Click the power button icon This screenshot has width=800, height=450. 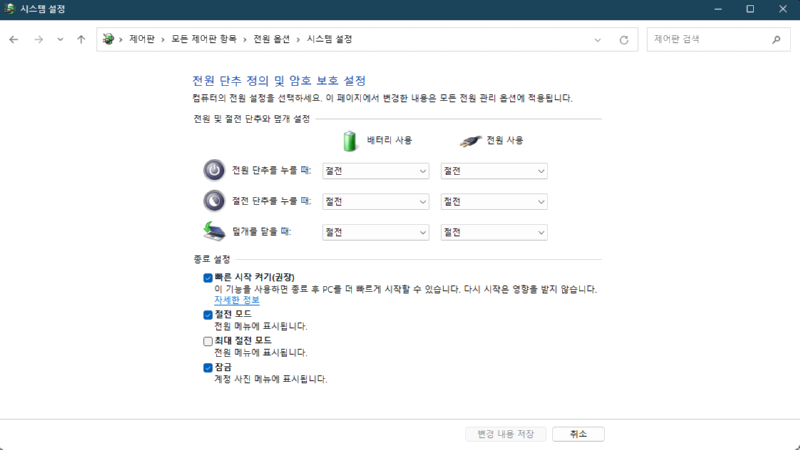click(214, 170)
